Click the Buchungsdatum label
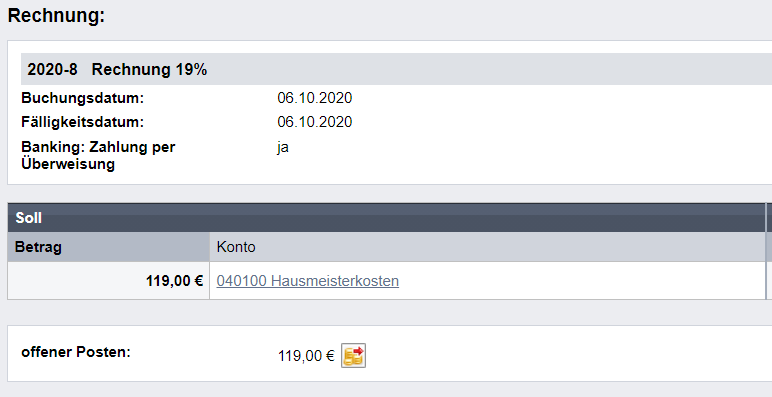 pos(82,98)
